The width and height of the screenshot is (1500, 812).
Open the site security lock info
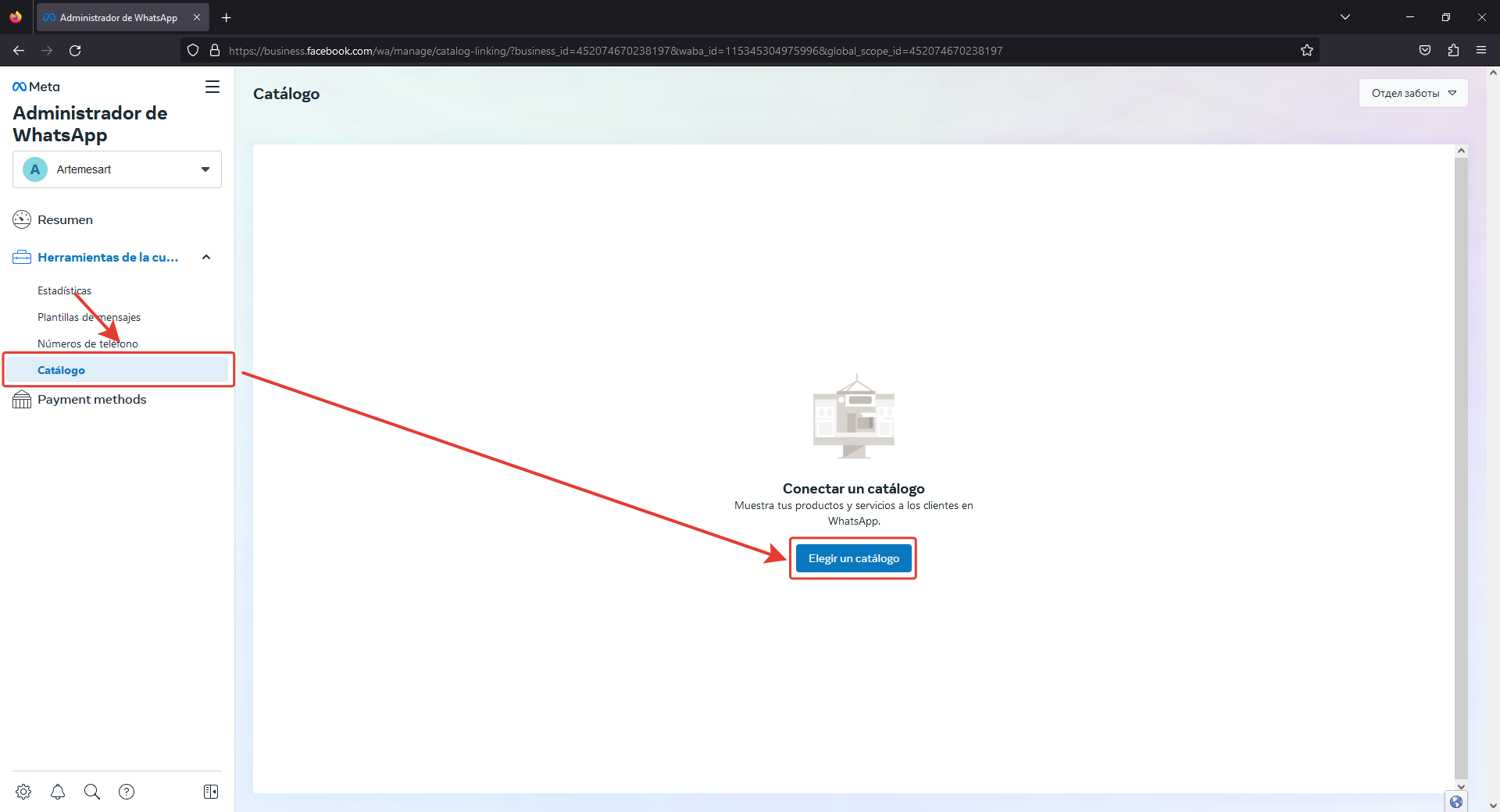click(x=215, y=51)
